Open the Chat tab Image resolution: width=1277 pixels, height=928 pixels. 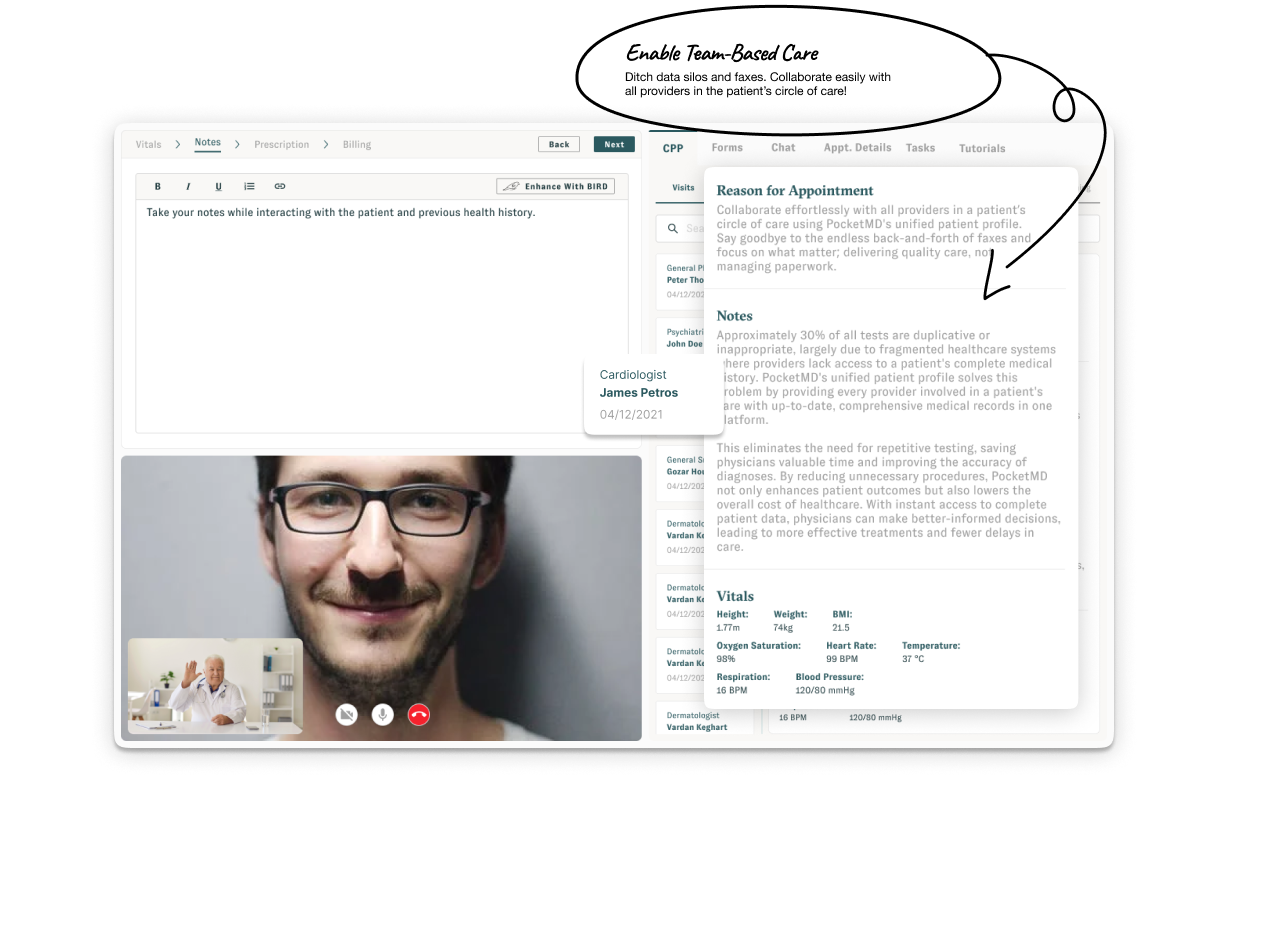(783, 147)
